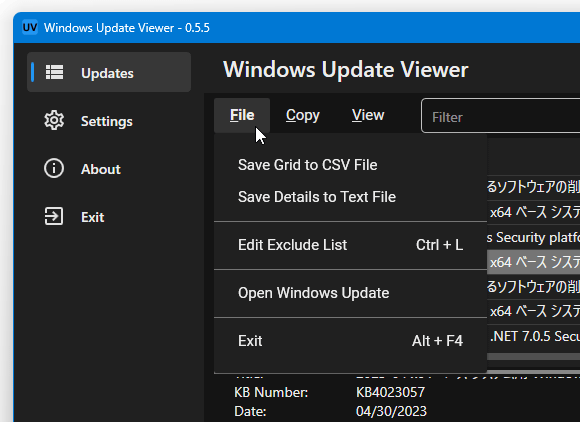Click the KB4023057 value in details

click(390, 392)
